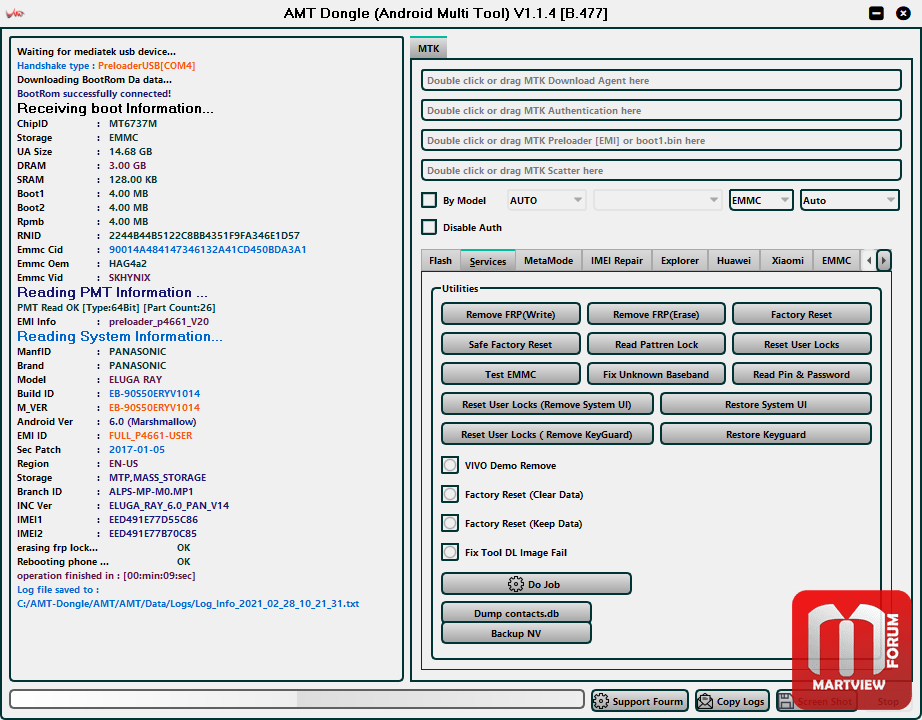922x720 pixels.
Task: Open the rightmost Auto dropdown
Action: 849,200
